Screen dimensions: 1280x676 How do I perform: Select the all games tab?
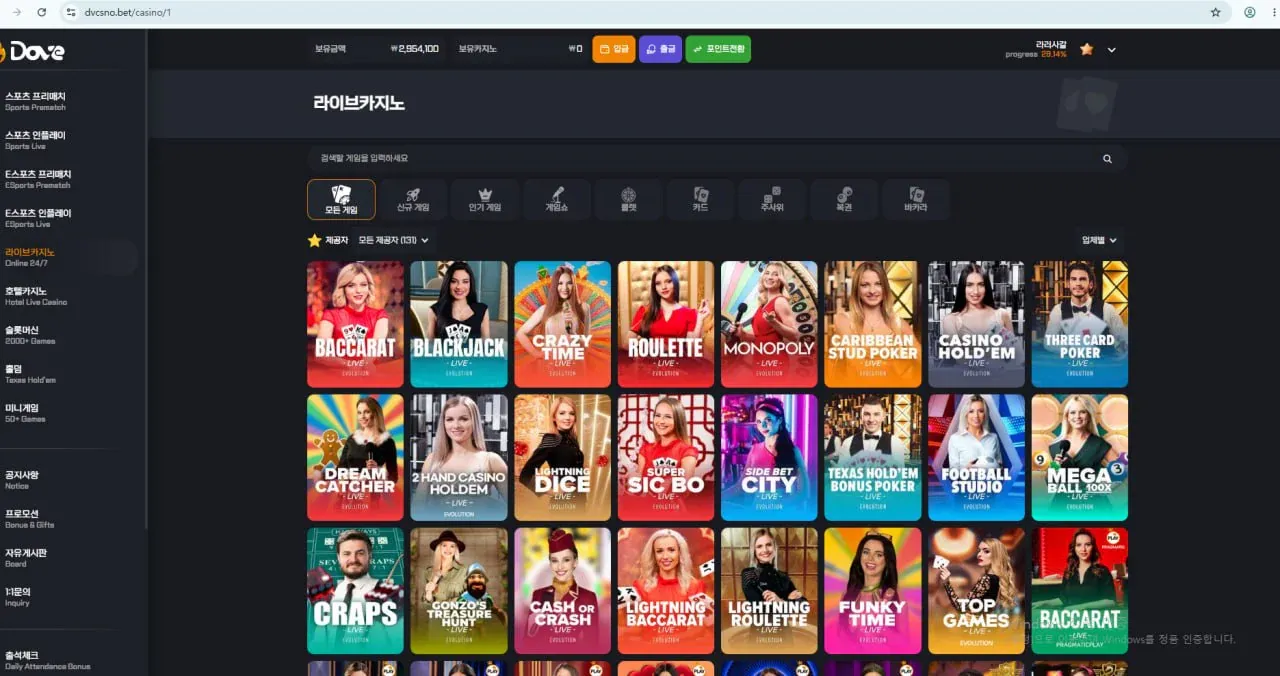[341, 199]
